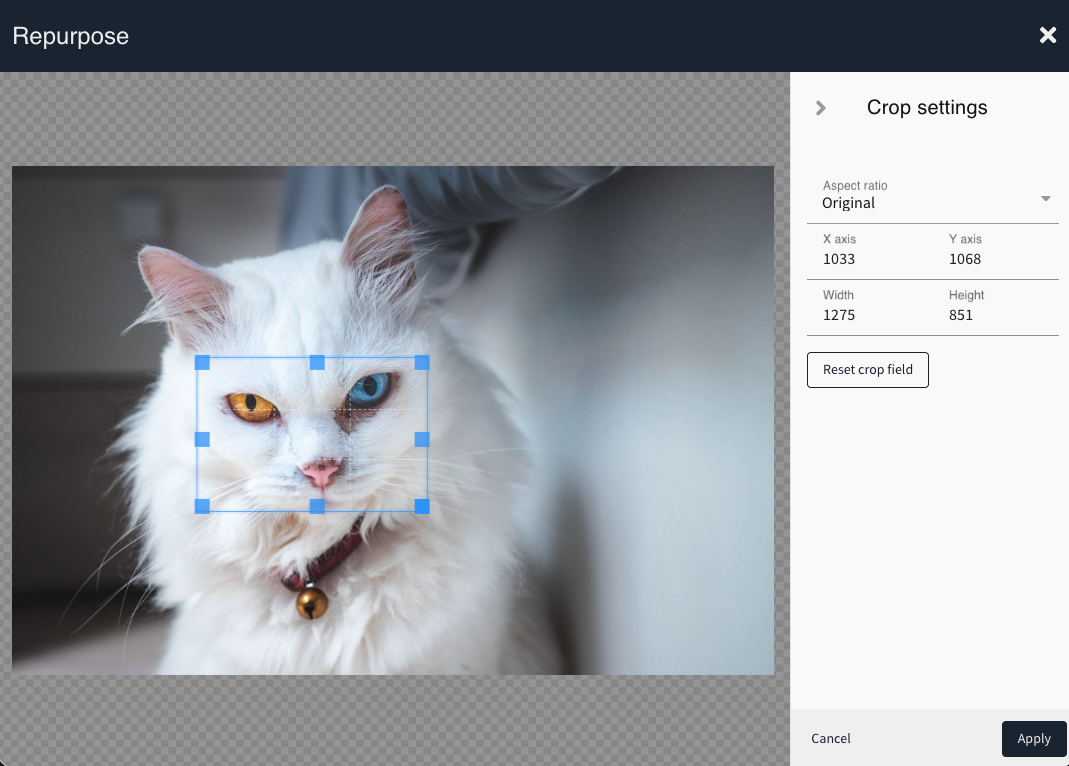Close the Repurpose dialog

click(1047, 36)
